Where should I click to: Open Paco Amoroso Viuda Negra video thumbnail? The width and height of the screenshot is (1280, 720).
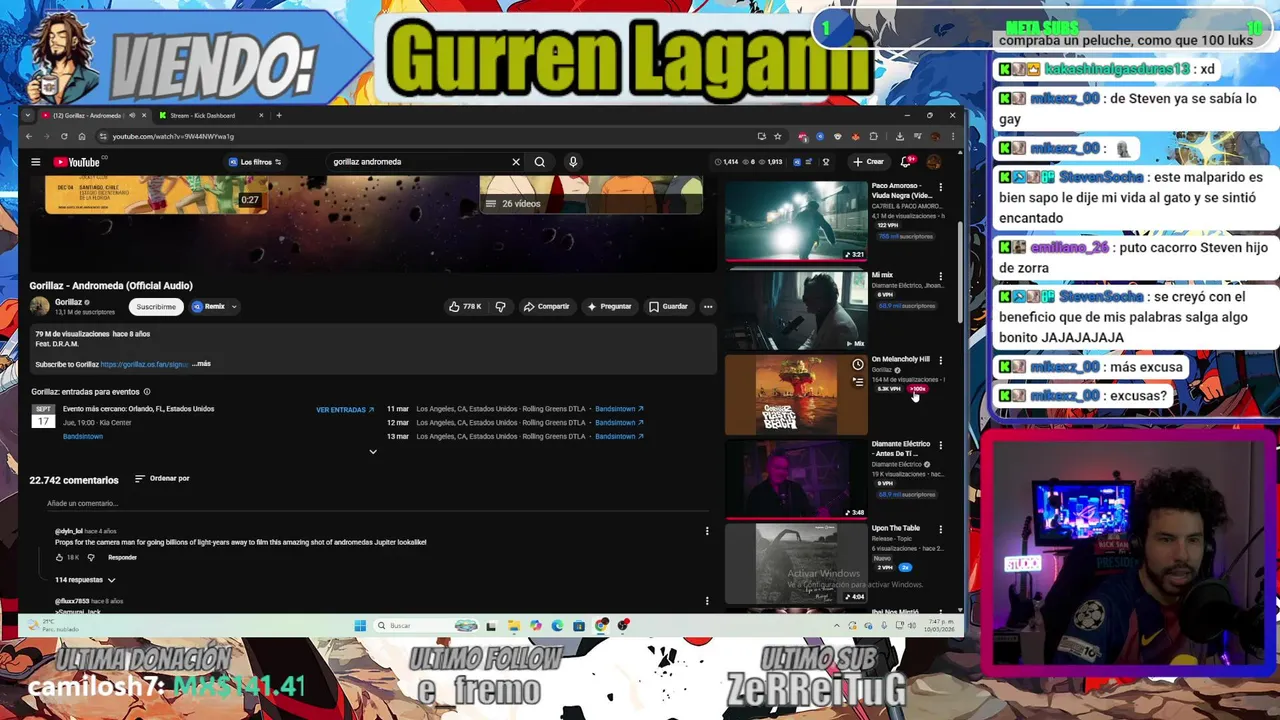click(x=796, y=221)
